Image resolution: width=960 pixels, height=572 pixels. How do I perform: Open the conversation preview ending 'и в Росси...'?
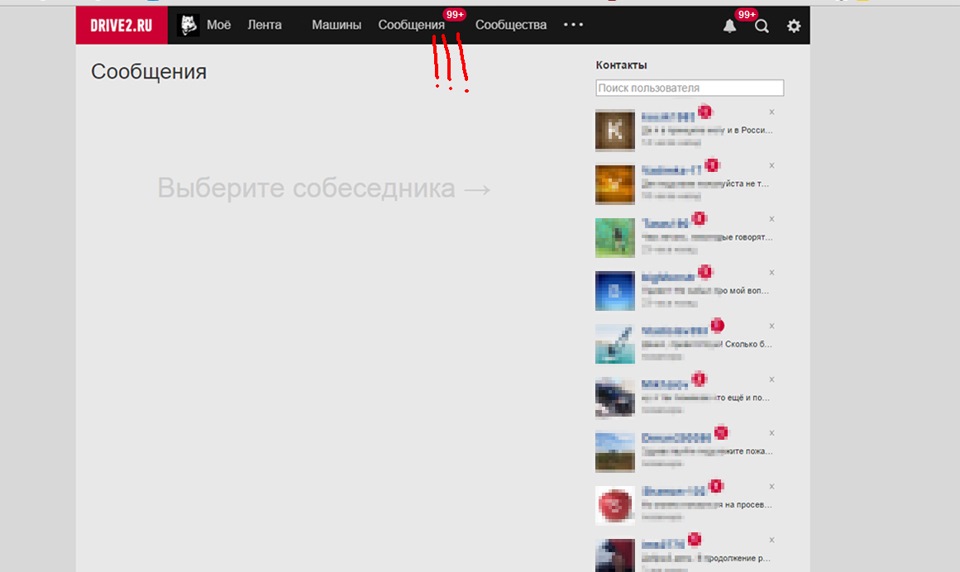(x=707, y=130)
